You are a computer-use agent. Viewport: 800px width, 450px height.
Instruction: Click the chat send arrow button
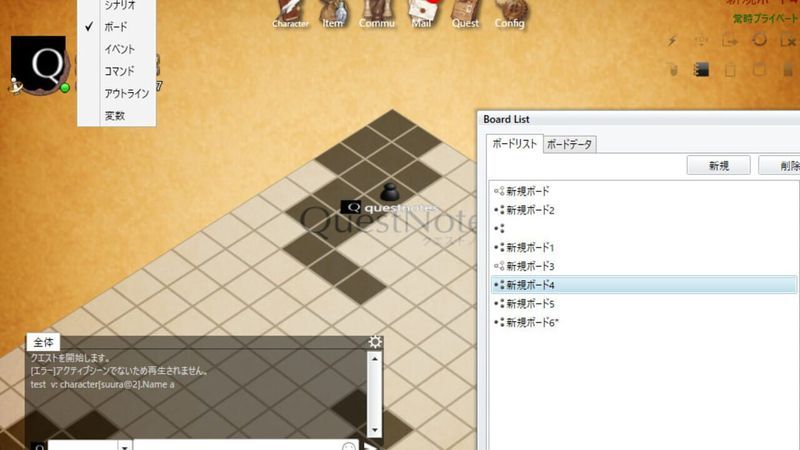coord(371,446)
